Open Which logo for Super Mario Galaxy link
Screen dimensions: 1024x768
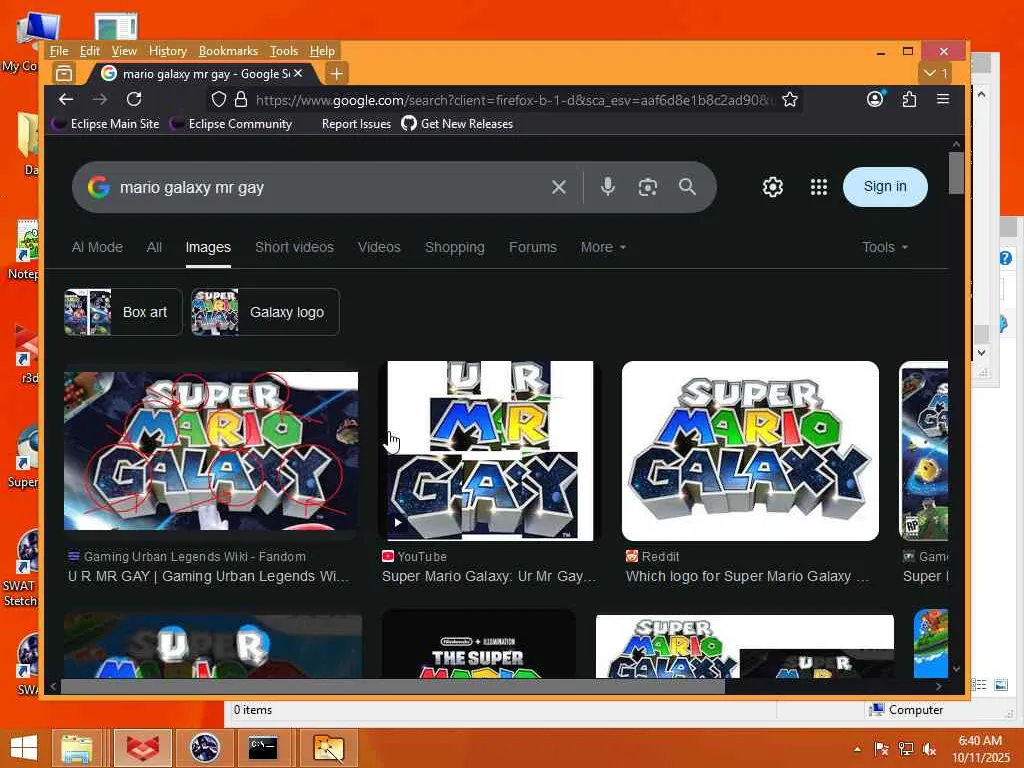click(747, 576)
